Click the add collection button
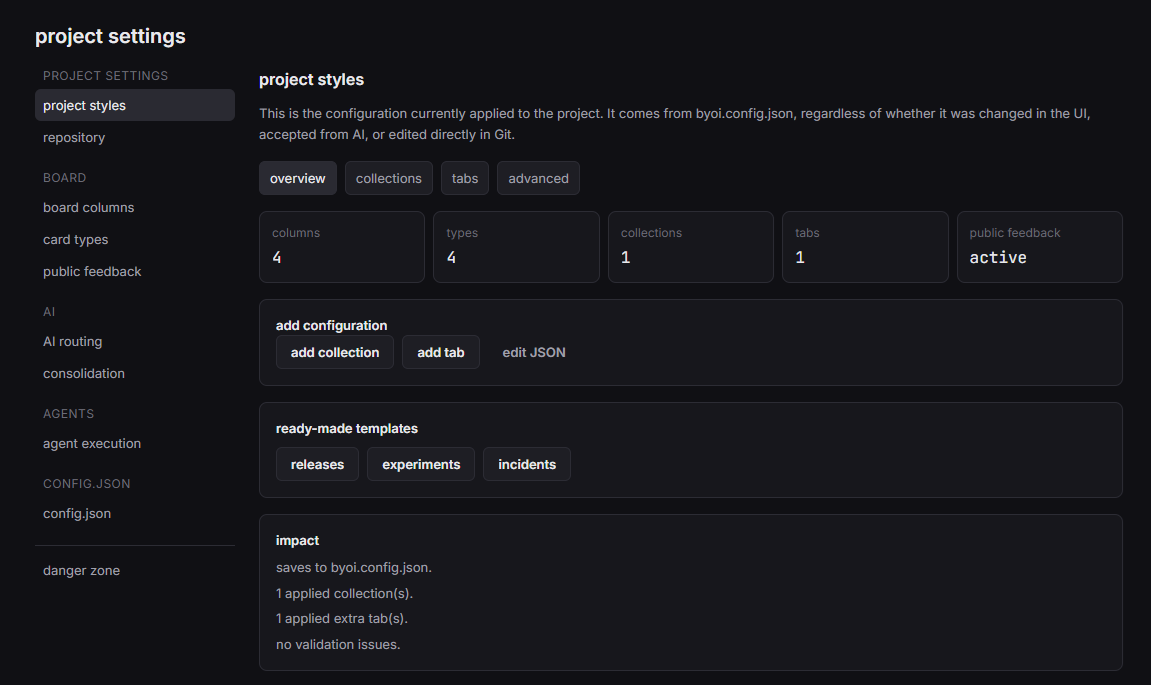The width and height of the screenshot is (1151, 685). click(x=335, y=352)
